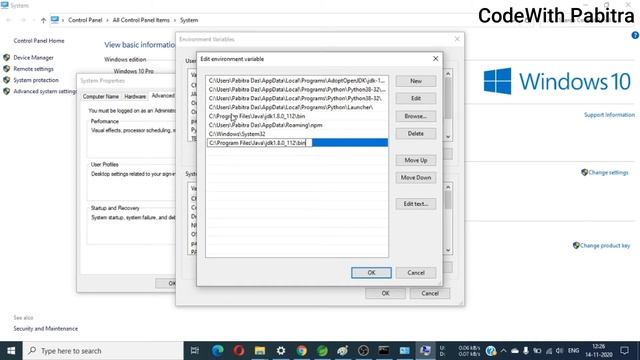Close the Edit environment variable dialog
The image size is (640, 360).
436,59
